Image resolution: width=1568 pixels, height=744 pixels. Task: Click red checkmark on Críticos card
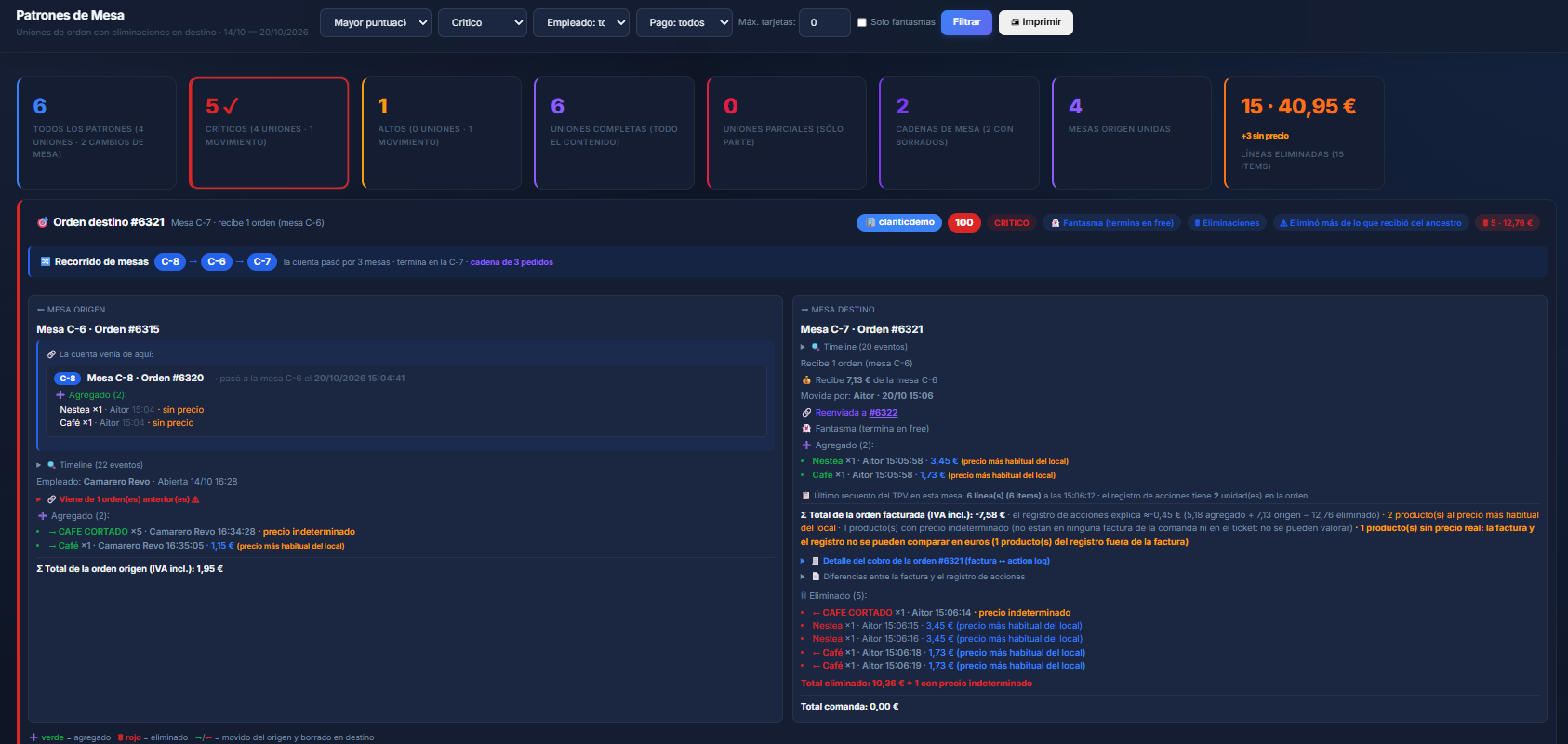tap(232, 106)
